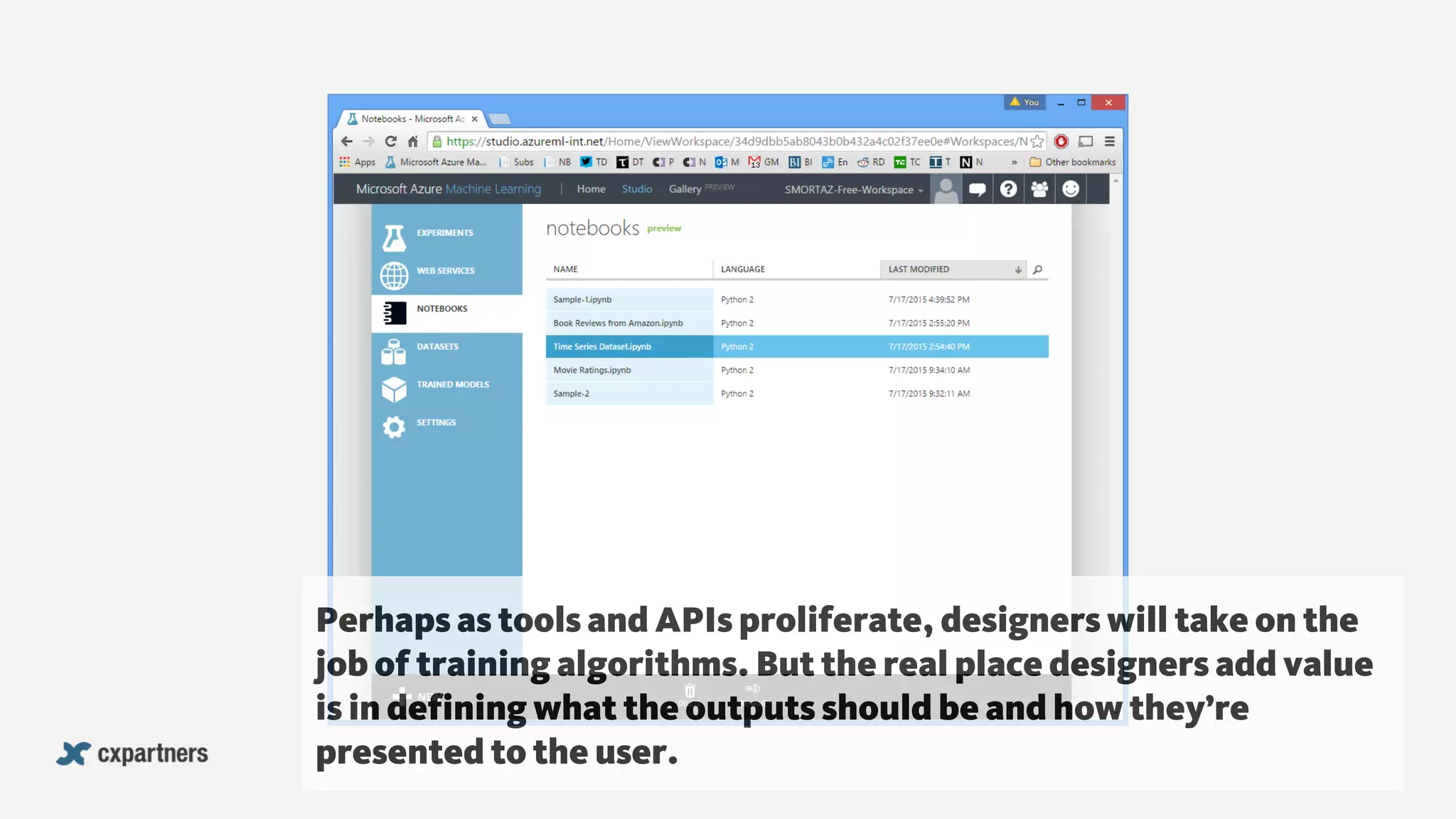This screenshot has width=1456, height=819.
Task: Open Web Services in sidebar
Action: (x=446, y=275)
